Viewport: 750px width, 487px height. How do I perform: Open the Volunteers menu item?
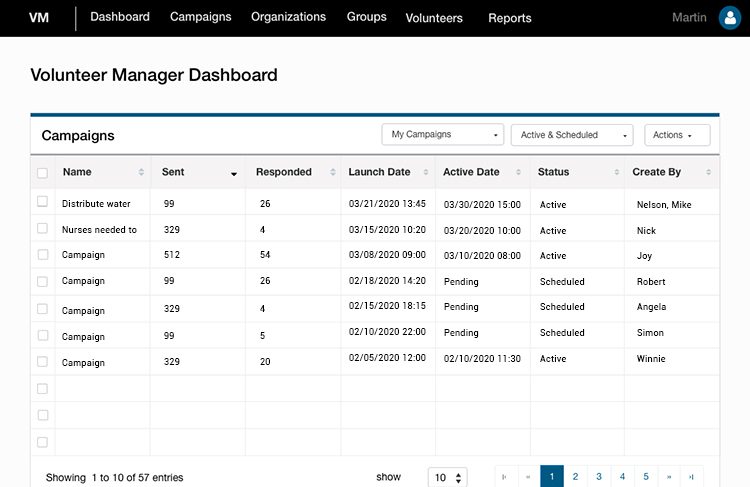tap(434, 18)
